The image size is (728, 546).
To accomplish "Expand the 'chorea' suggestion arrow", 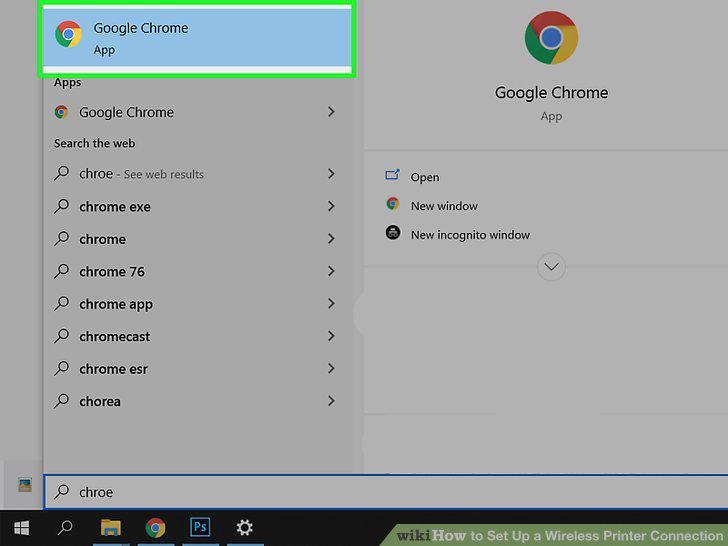I will click(x=331, y=401).
